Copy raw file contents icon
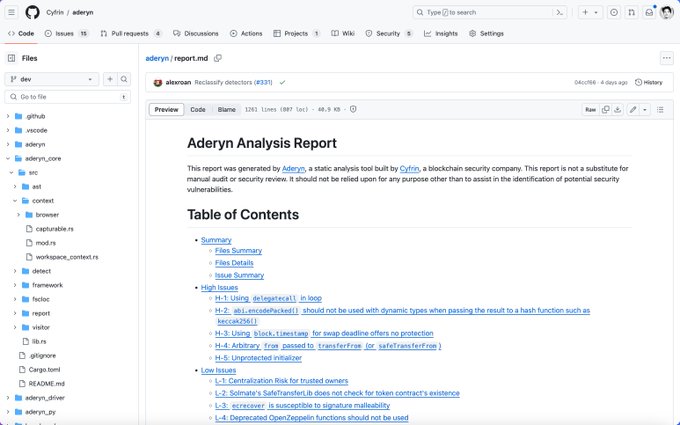Screen dimensions: 680x425 coord(605,110)
